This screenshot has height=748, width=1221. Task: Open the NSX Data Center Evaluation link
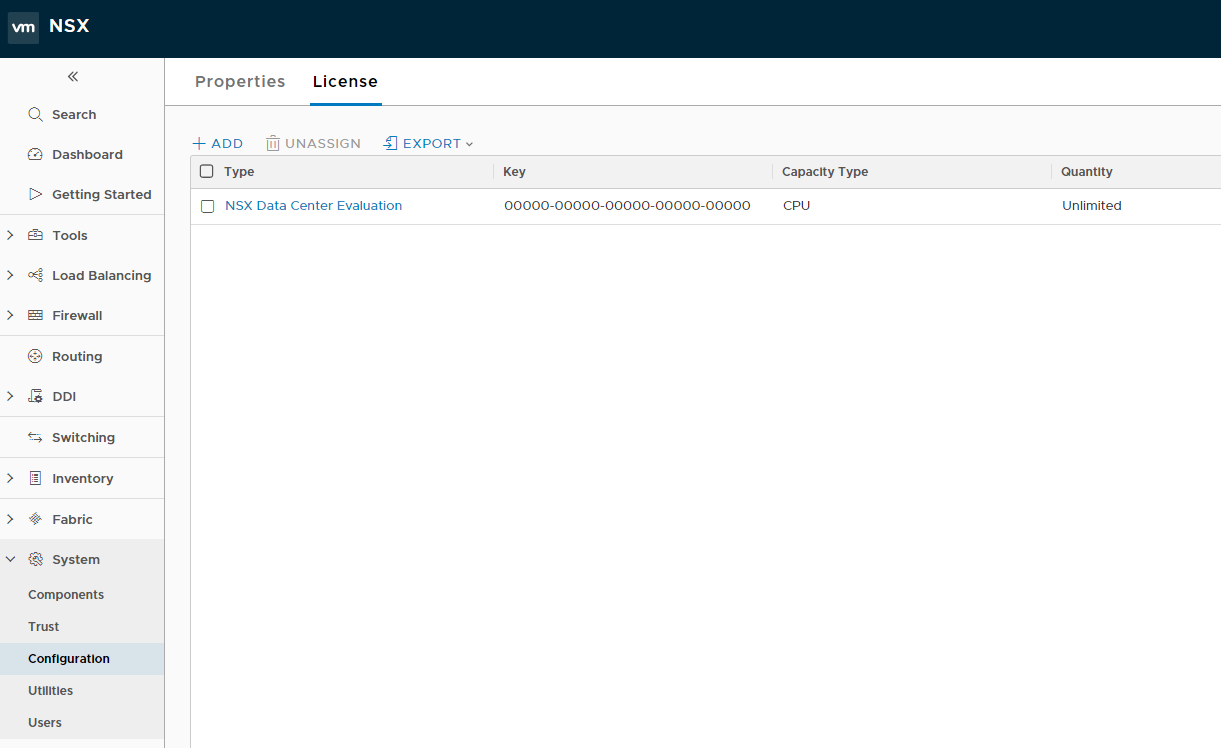[x=313, y=206]
